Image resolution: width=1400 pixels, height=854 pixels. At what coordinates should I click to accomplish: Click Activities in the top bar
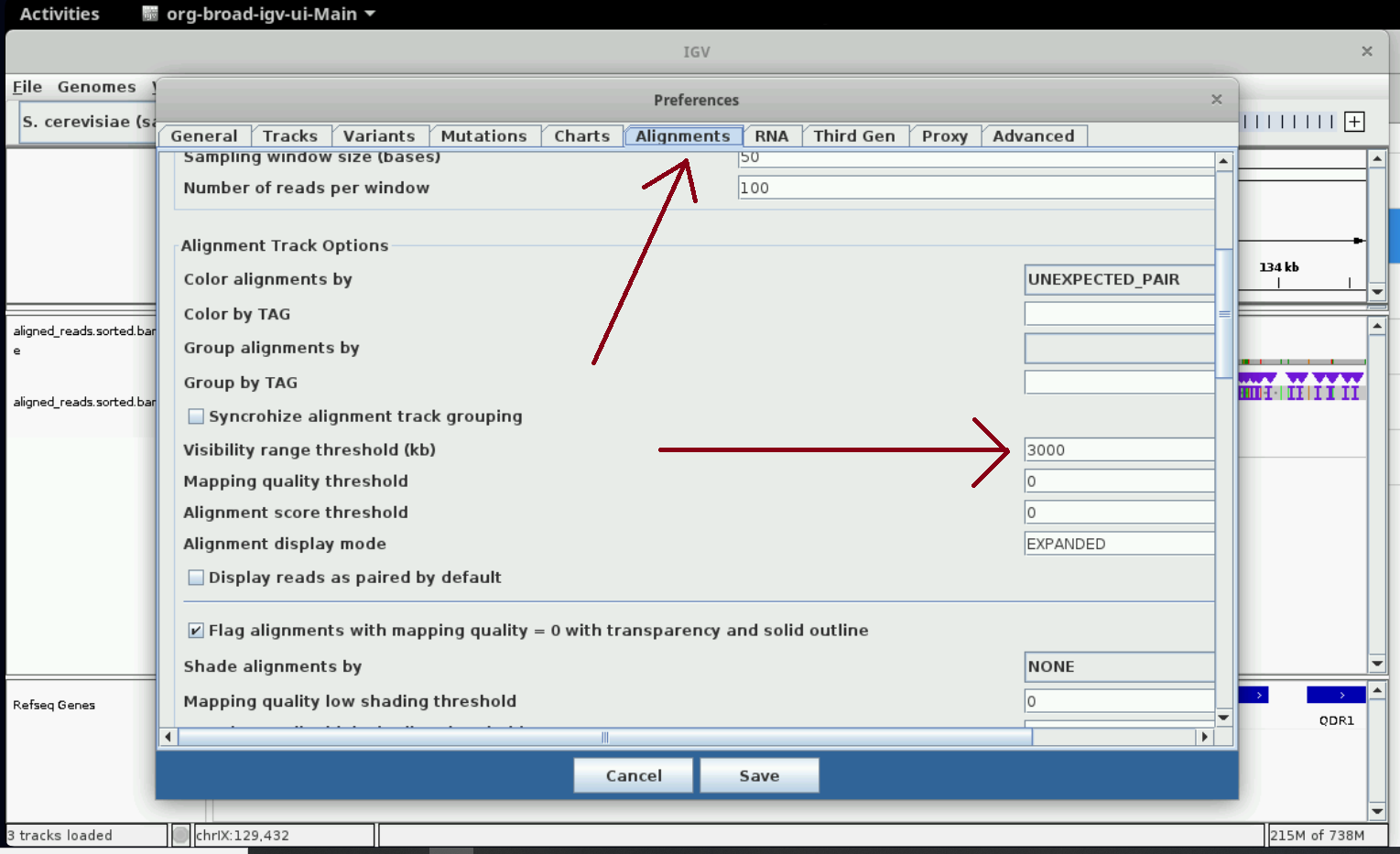[x=59, y=14]
